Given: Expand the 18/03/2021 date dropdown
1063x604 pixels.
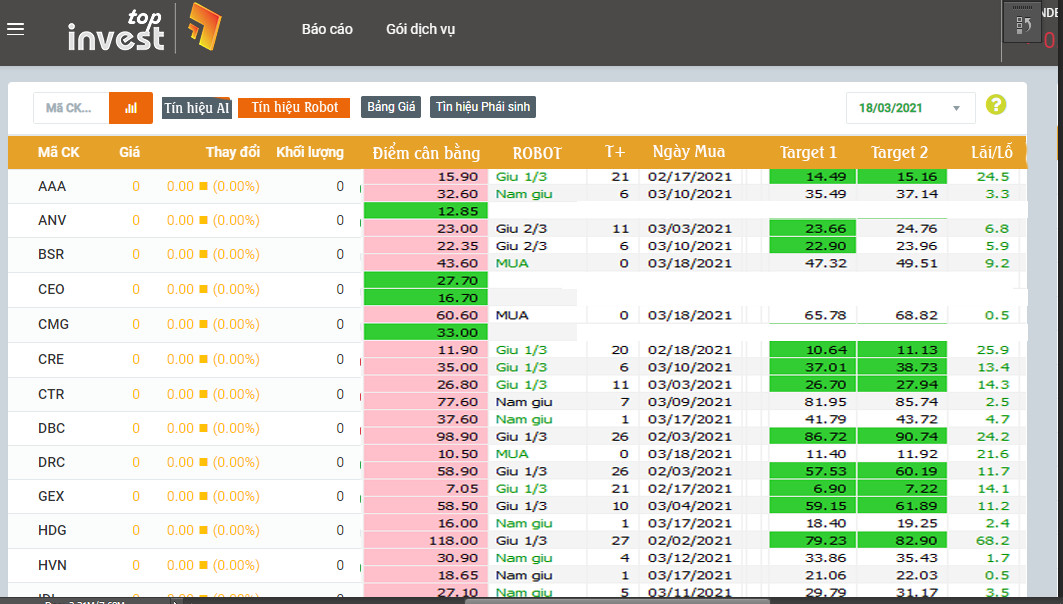Looking at the screenshot, I should click(909, 108).
